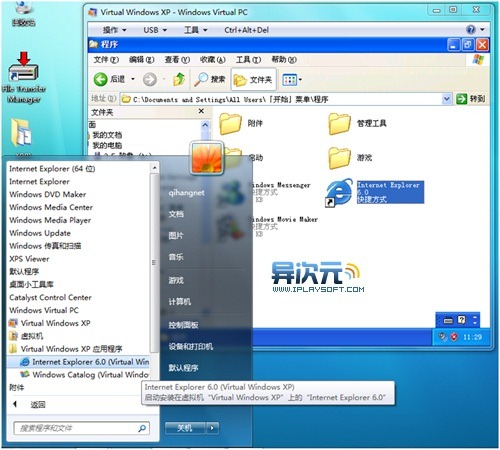Viewport: 500px width, 450px height.
Task: Toggle the Folders pane toolbar button
Action: pos(253,79)
